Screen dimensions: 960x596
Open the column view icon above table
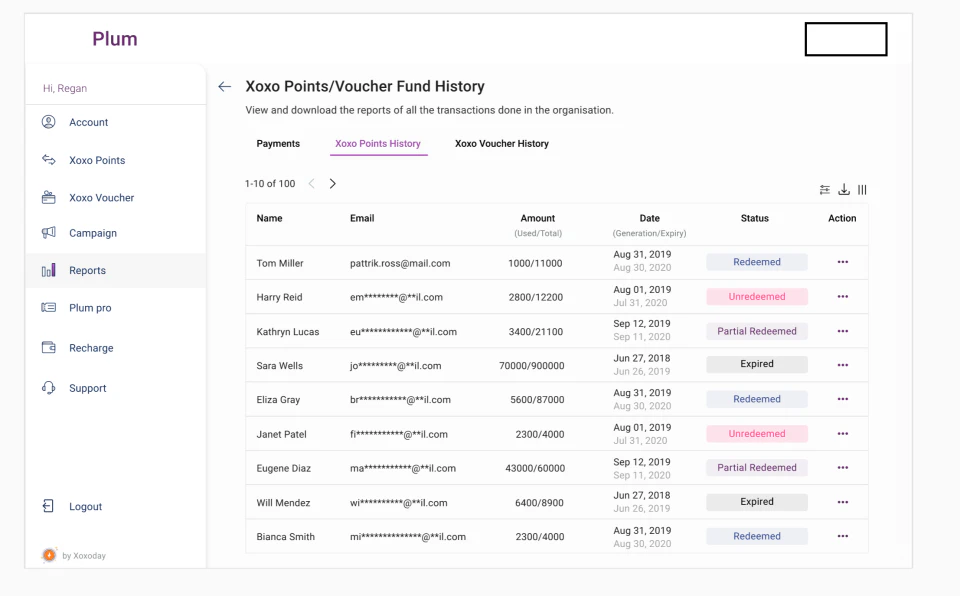click(x=862, y=190)
